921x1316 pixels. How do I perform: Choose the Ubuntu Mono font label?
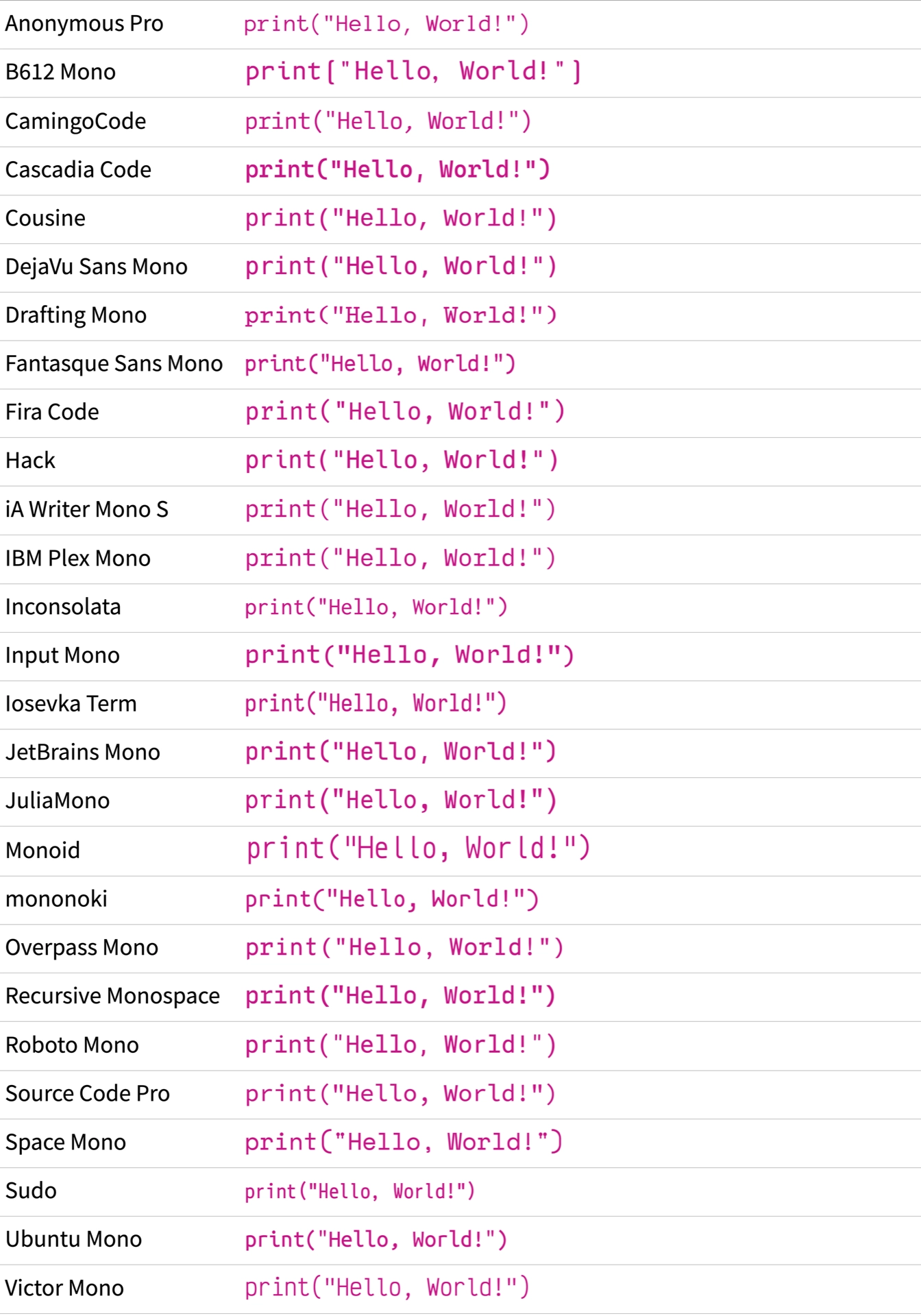click(73, 1240)
